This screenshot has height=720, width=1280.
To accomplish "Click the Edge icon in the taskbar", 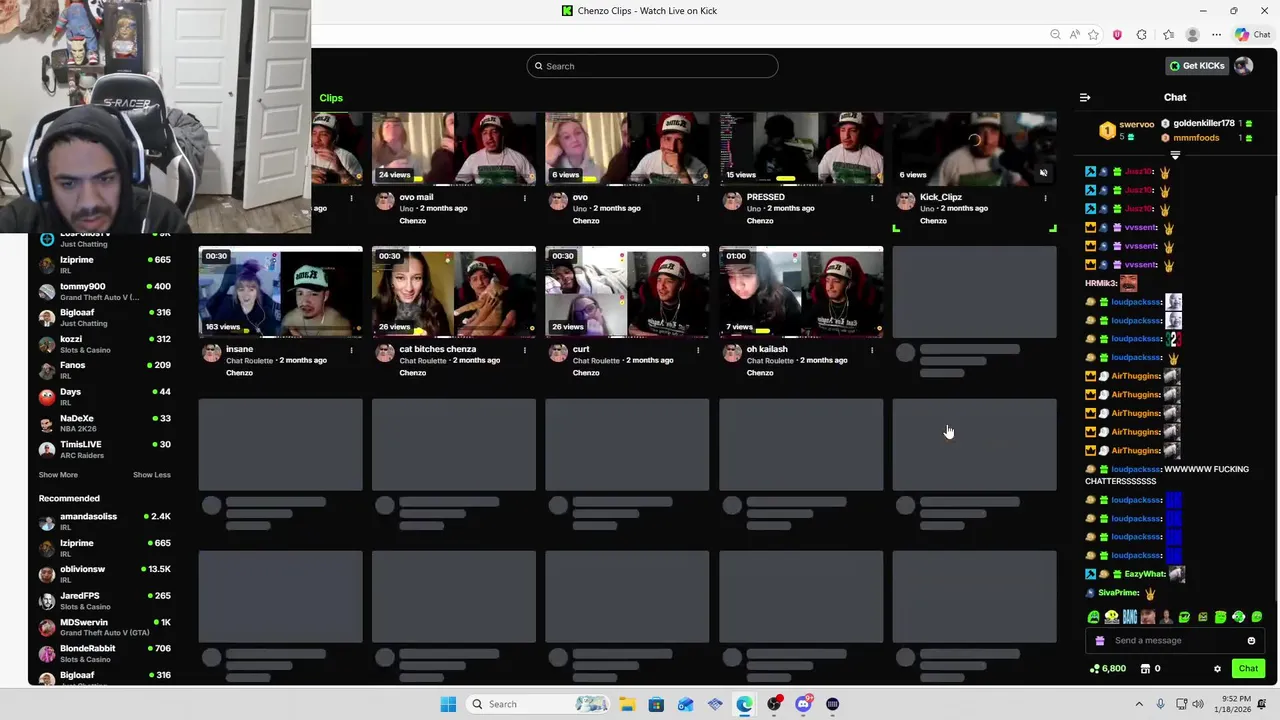I will [744, 704].
